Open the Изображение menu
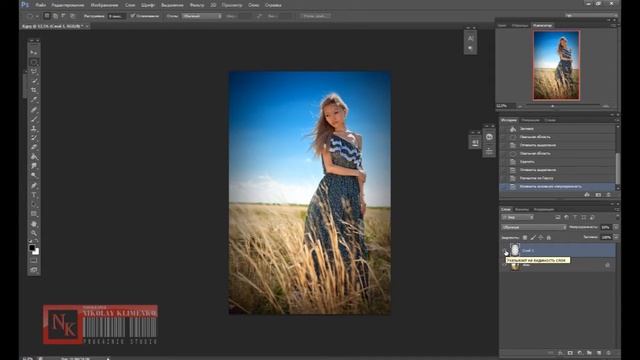This screenshot has height=360, width=640. pos(104,5)
